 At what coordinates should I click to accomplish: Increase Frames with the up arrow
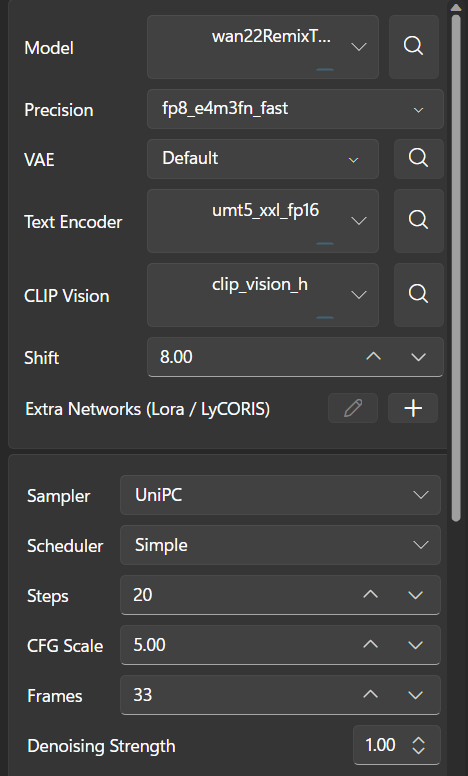pos(371,695)
